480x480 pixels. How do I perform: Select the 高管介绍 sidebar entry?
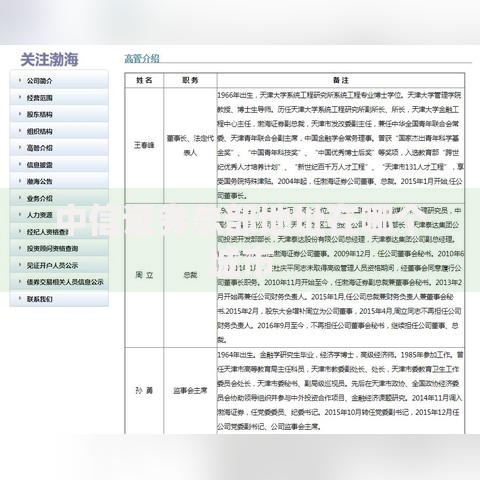pyautogui.click(x=59, y=147)
